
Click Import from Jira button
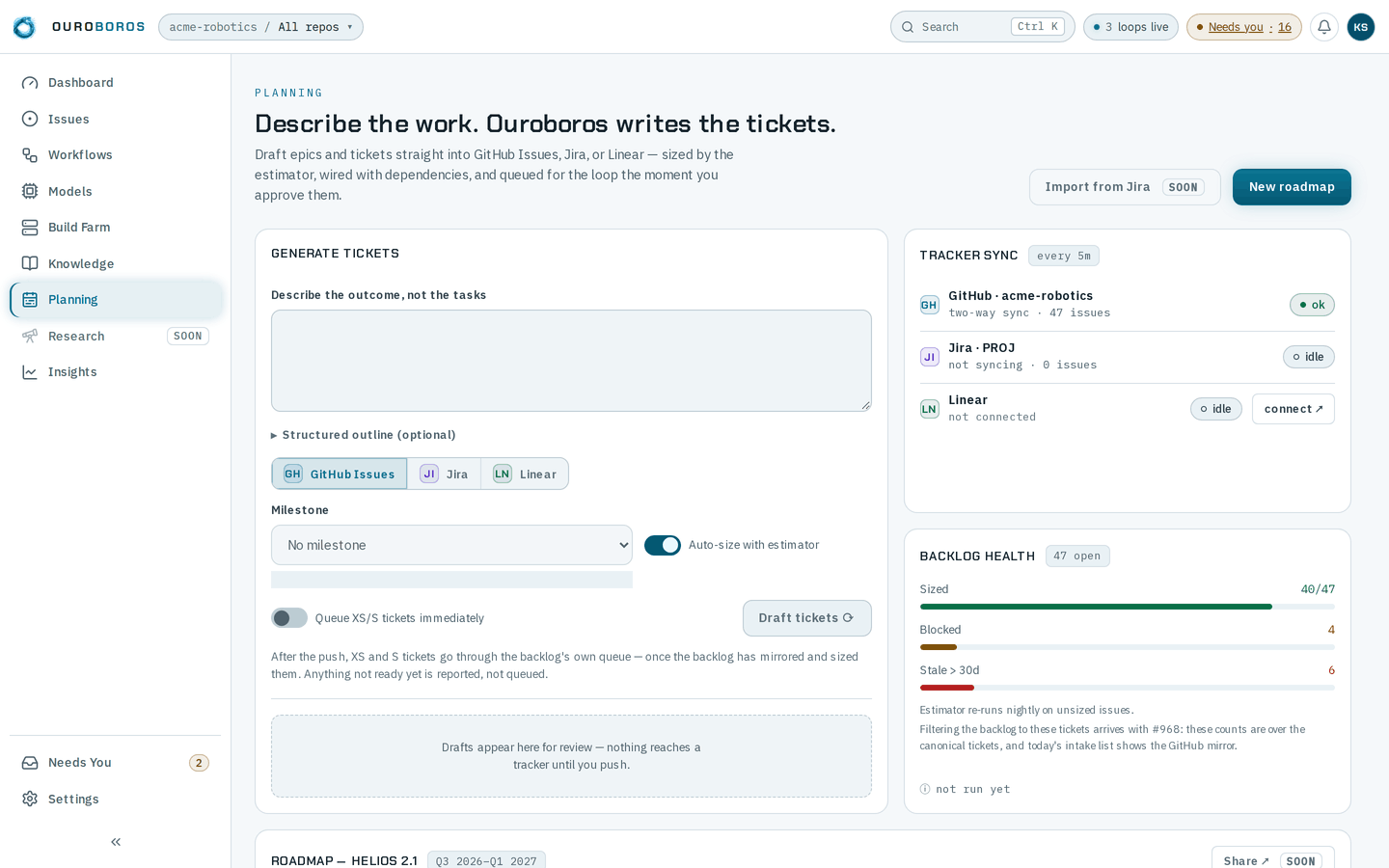(1125, 187)
